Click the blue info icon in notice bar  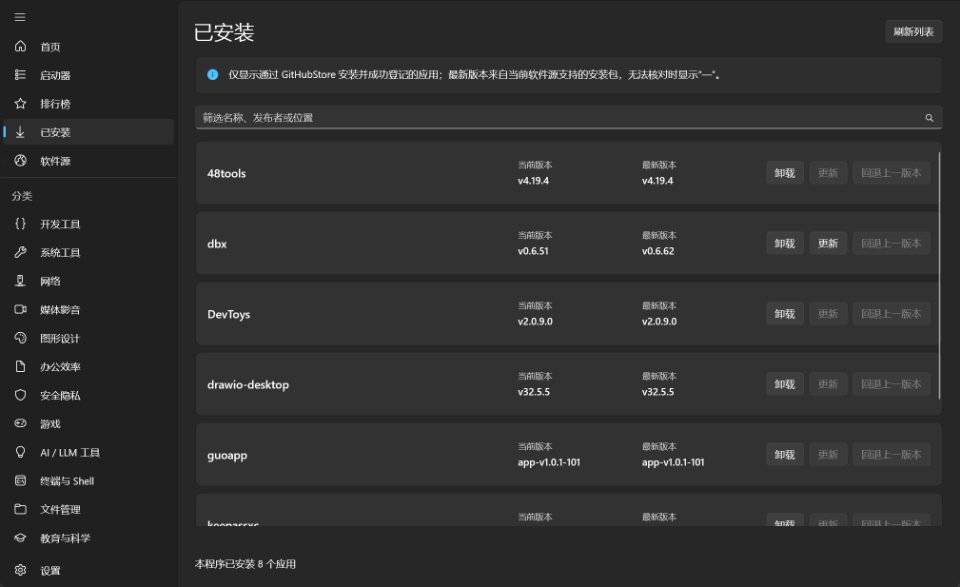point(212,75)
